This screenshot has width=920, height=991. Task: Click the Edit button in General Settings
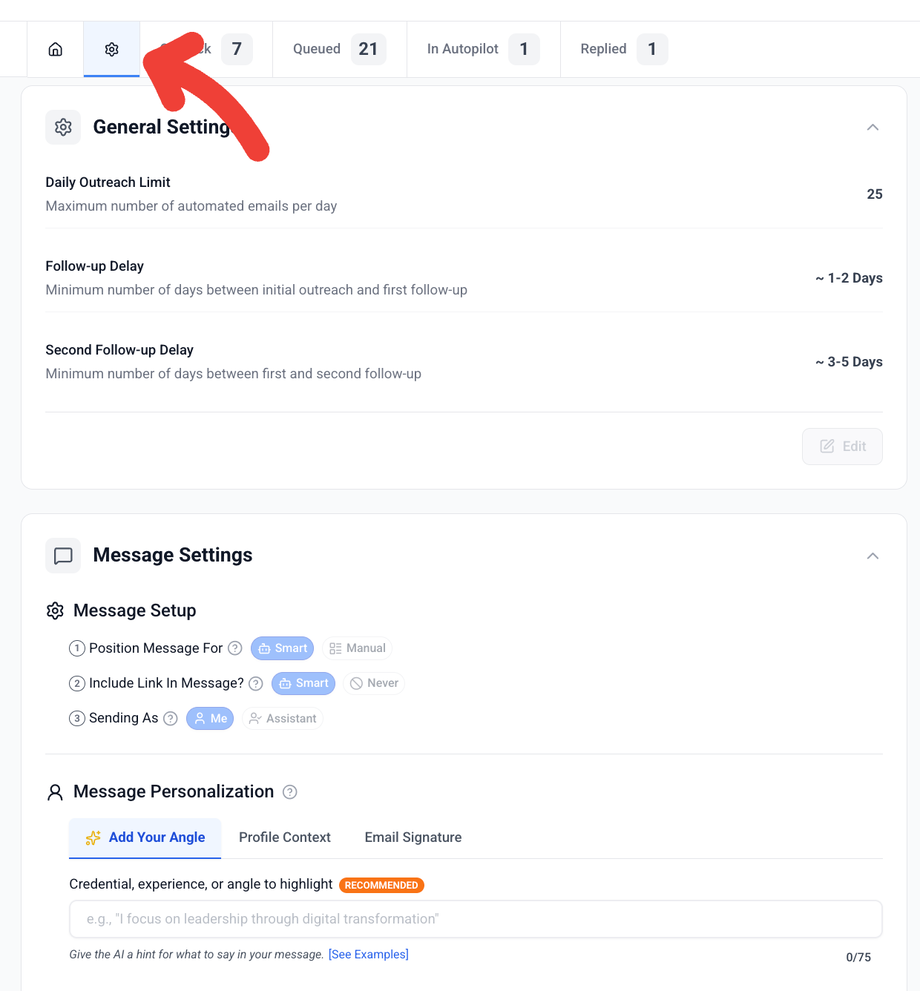[x=842, y=446]
